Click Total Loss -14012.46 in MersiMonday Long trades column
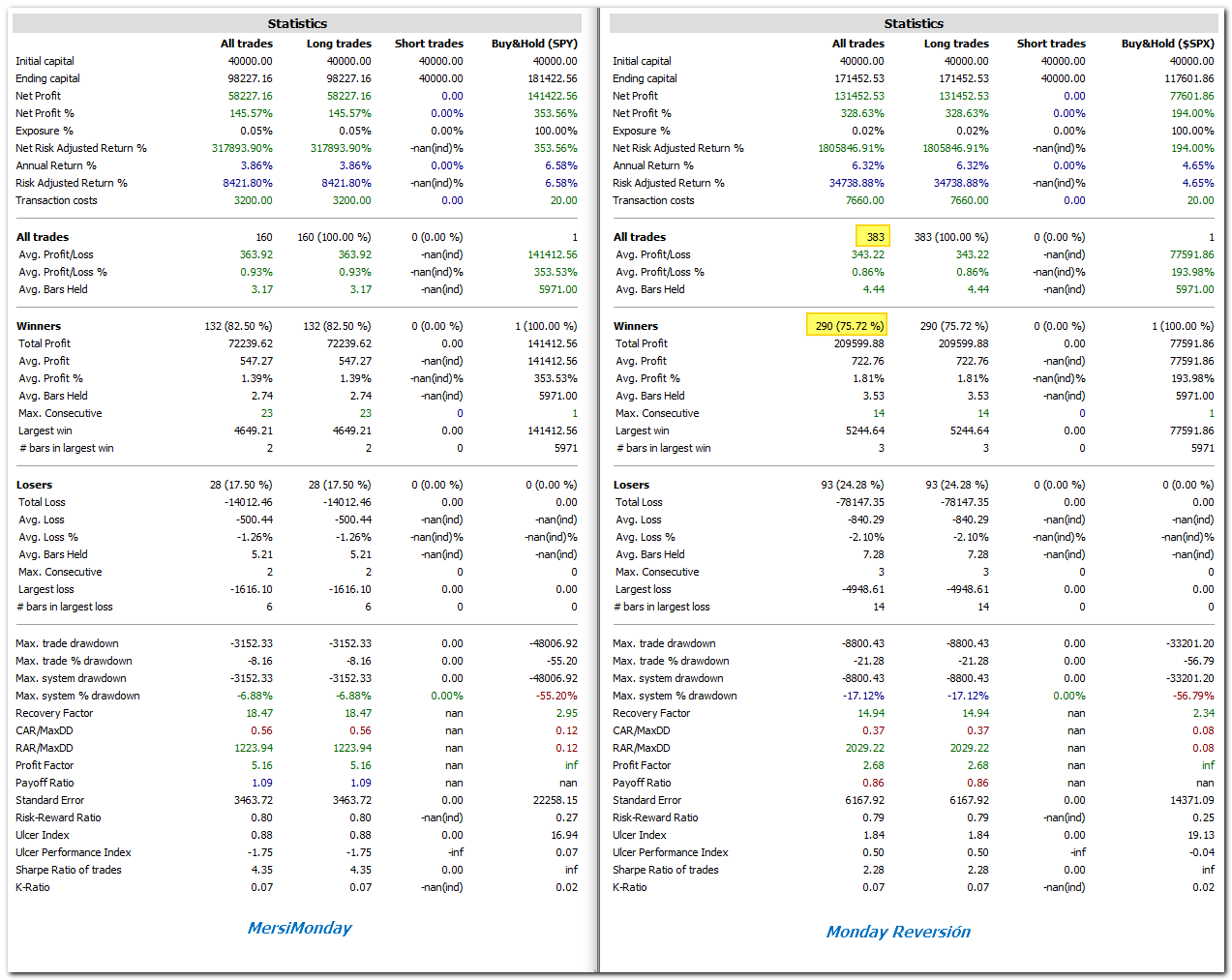Viewport: 1232px width, 980px height. (x=347, y=502)
